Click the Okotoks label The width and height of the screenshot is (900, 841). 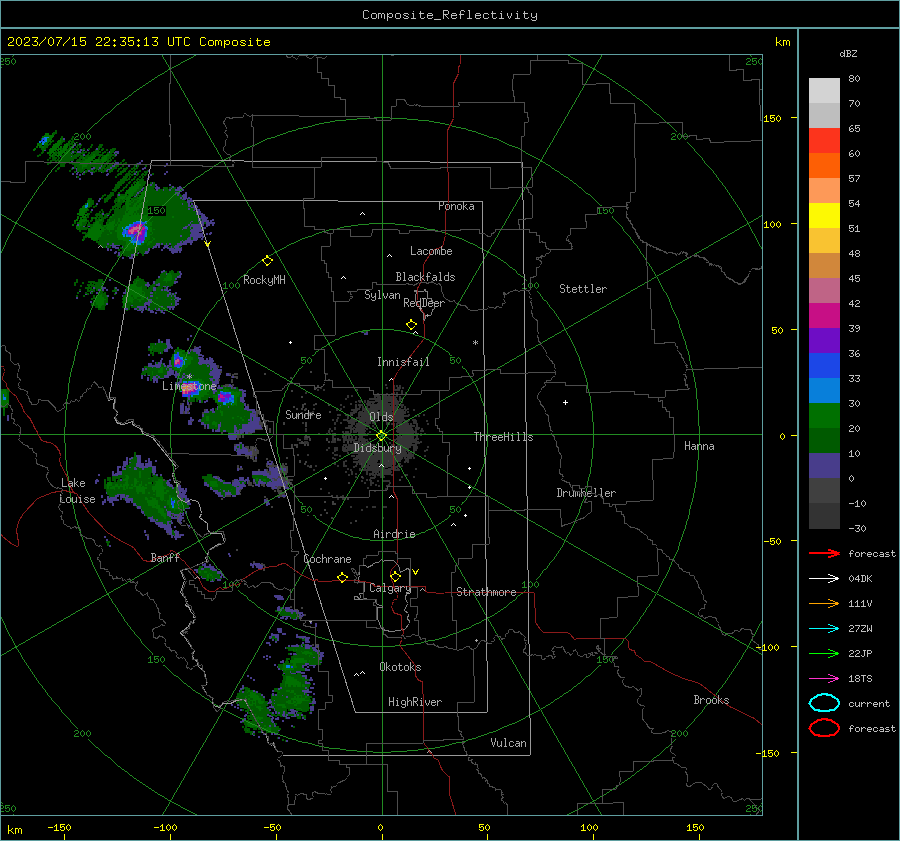(x=400, y=667)
